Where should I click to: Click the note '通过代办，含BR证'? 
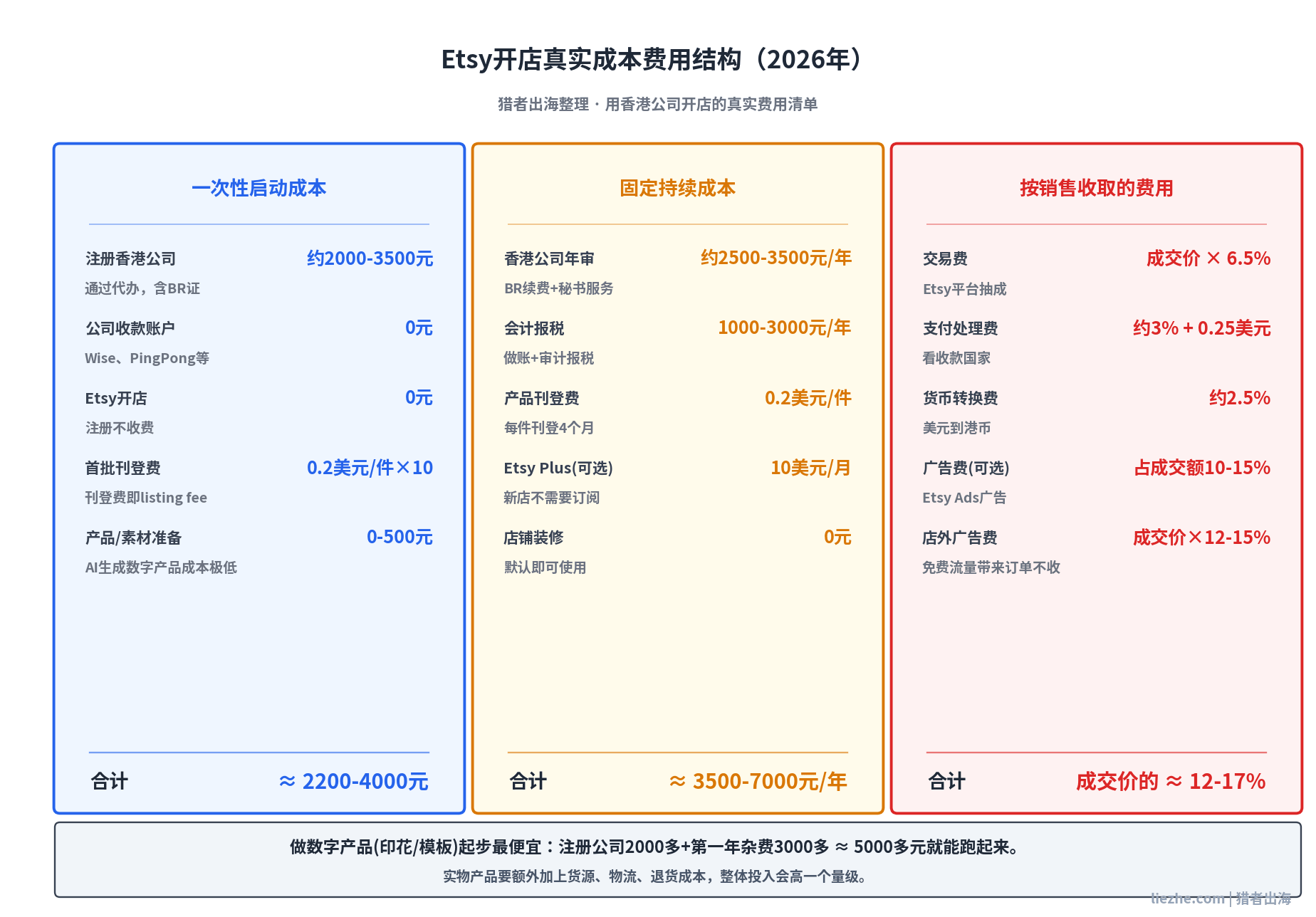(142, 288)
